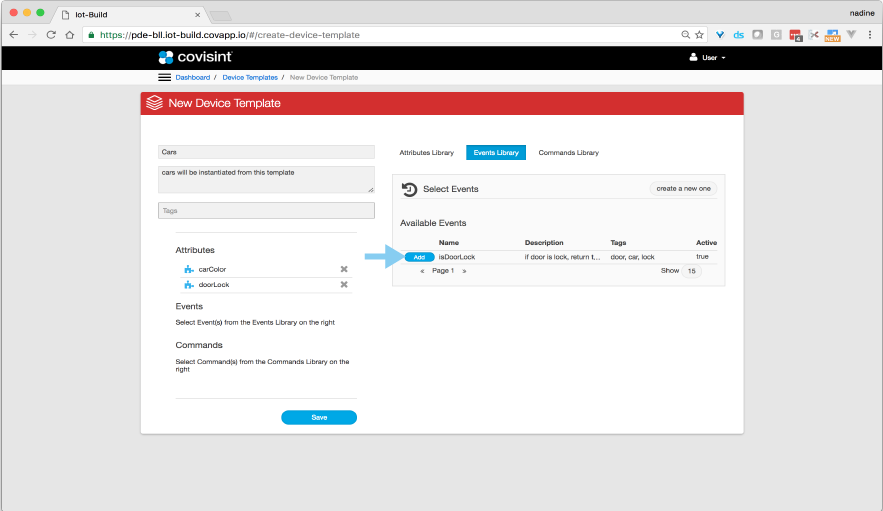
Task: Reload the page in the browser
Action: [x=50, y=35]
